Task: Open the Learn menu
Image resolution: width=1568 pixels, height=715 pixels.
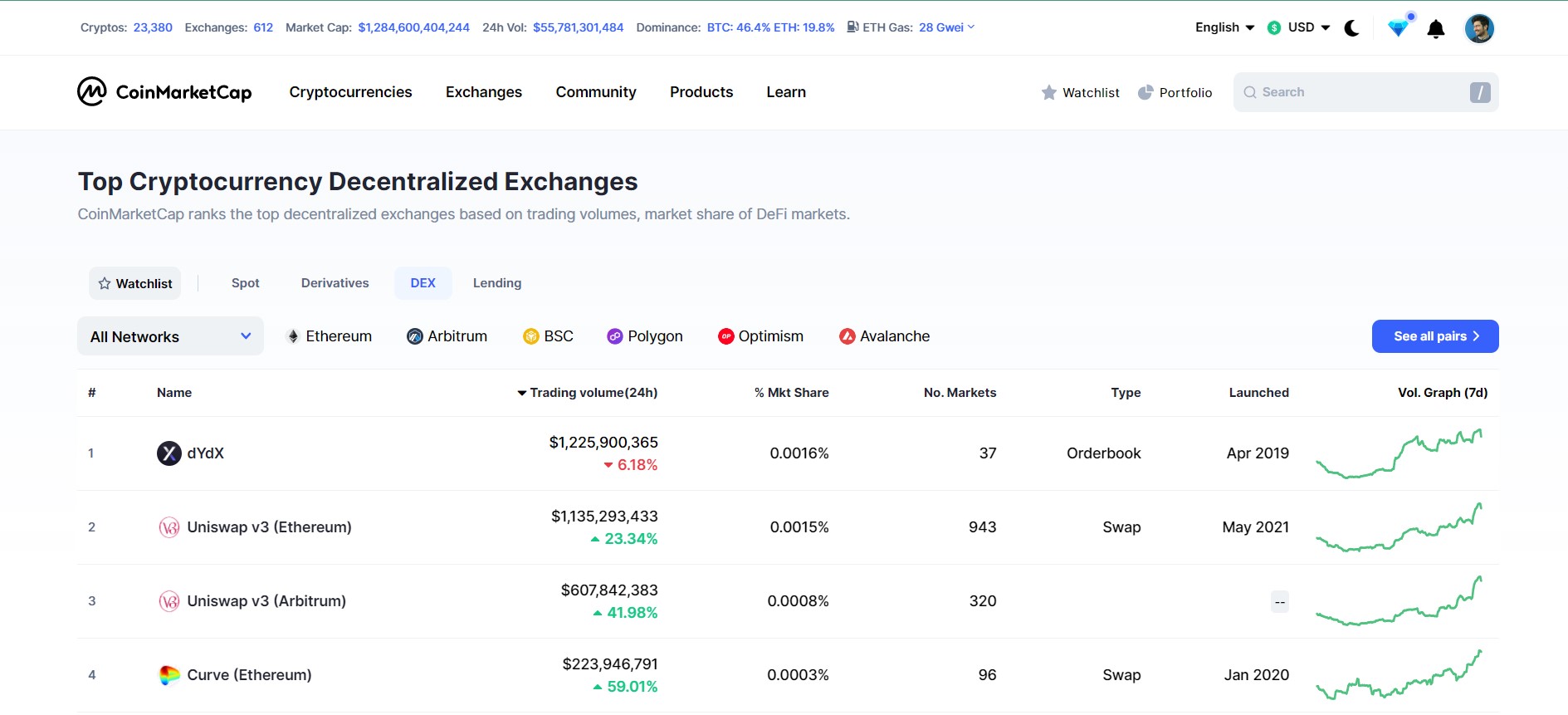Action: point(786,92)
